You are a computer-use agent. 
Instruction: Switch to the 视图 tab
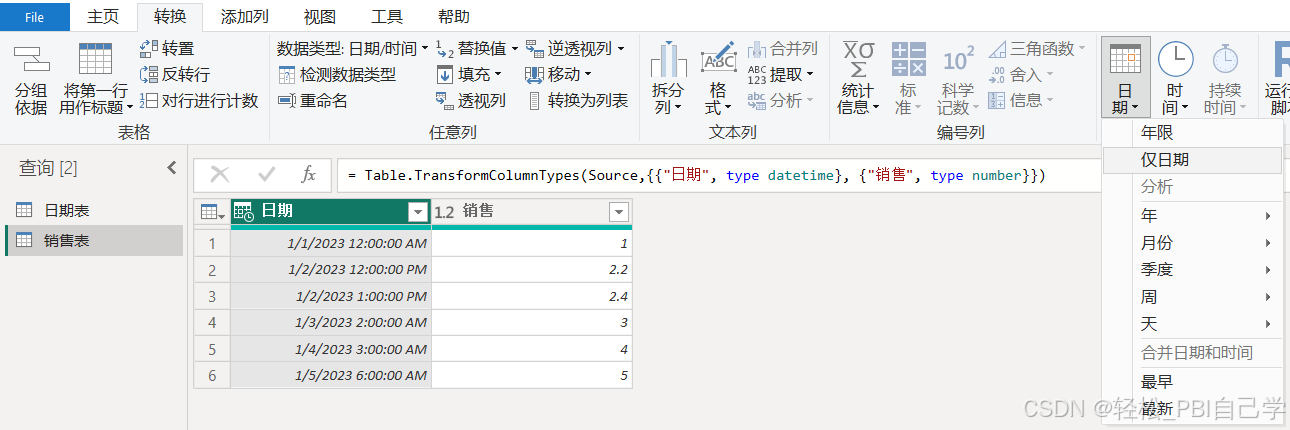[319, 16]
